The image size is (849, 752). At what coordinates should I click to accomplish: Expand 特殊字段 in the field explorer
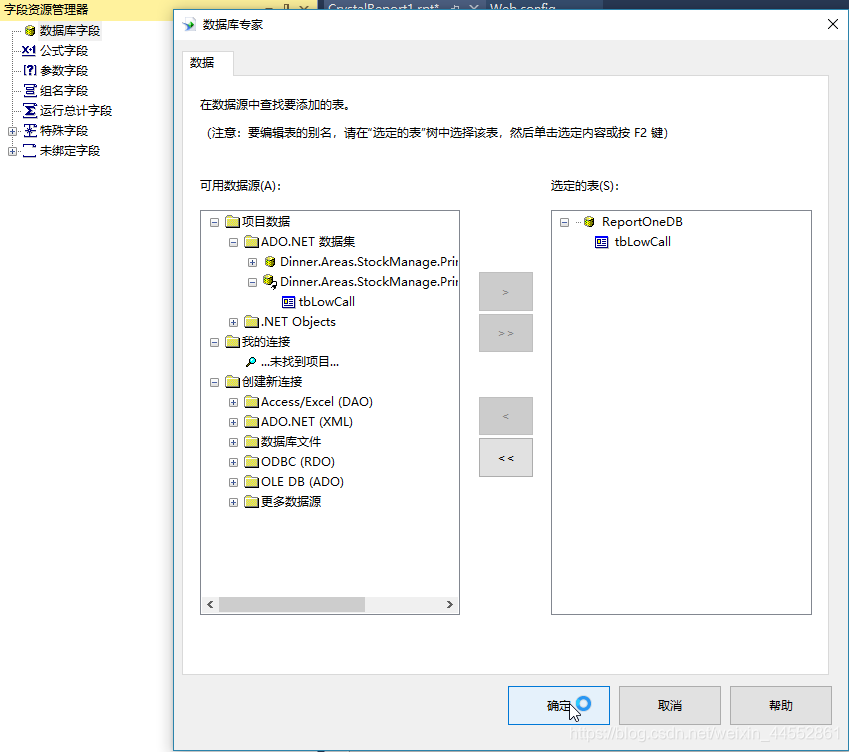point(12,131)
